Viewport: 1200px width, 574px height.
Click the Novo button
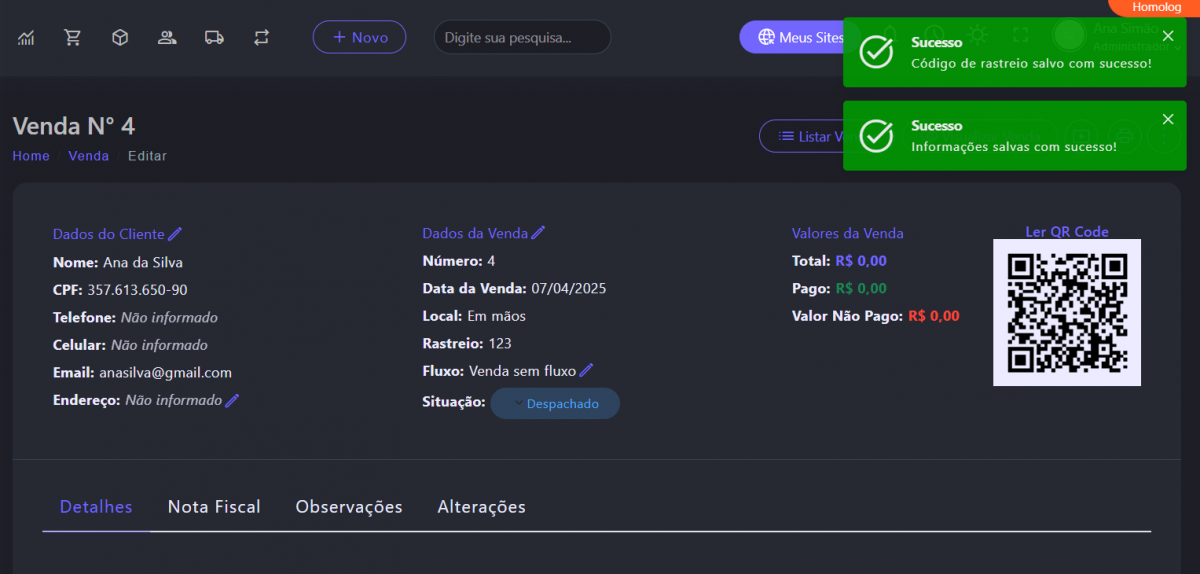click(359, 37)
